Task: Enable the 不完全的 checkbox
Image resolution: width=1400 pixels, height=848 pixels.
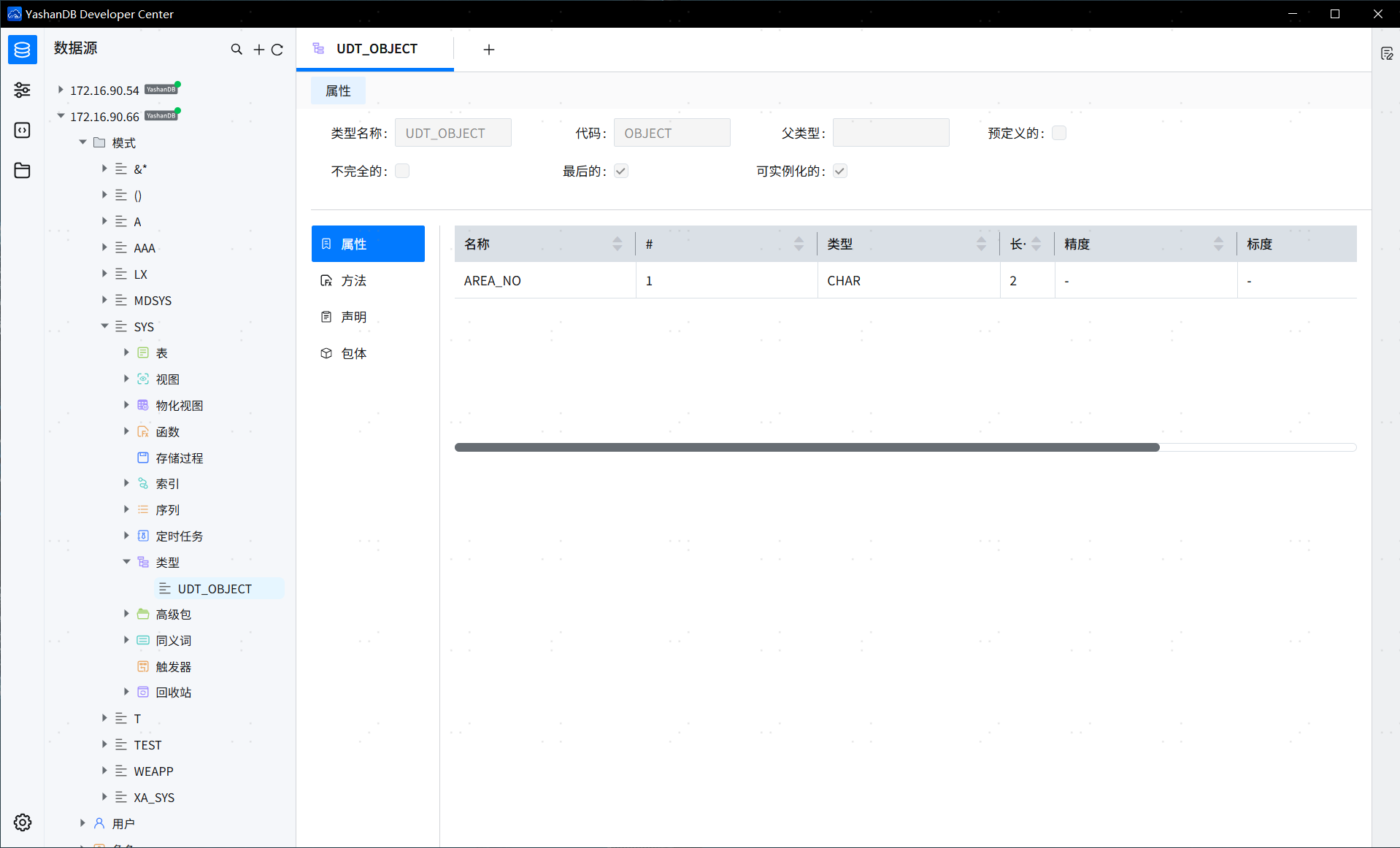Action: [x=402, y=170]
